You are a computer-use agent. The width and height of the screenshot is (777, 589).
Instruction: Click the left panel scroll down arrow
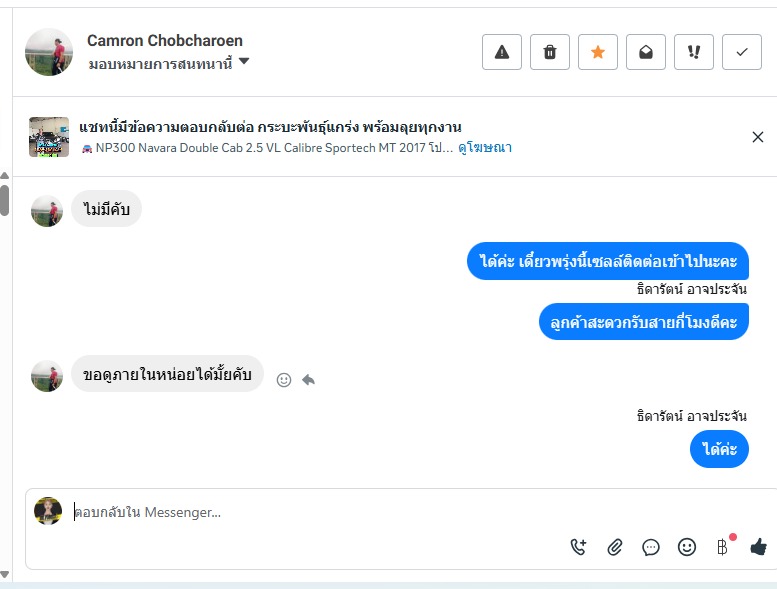coord(5,574)
